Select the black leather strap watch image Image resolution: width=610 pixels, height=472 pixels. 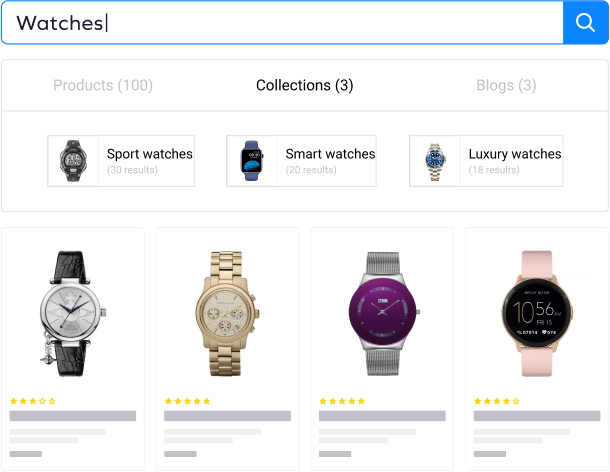click(x=73, y=314)
